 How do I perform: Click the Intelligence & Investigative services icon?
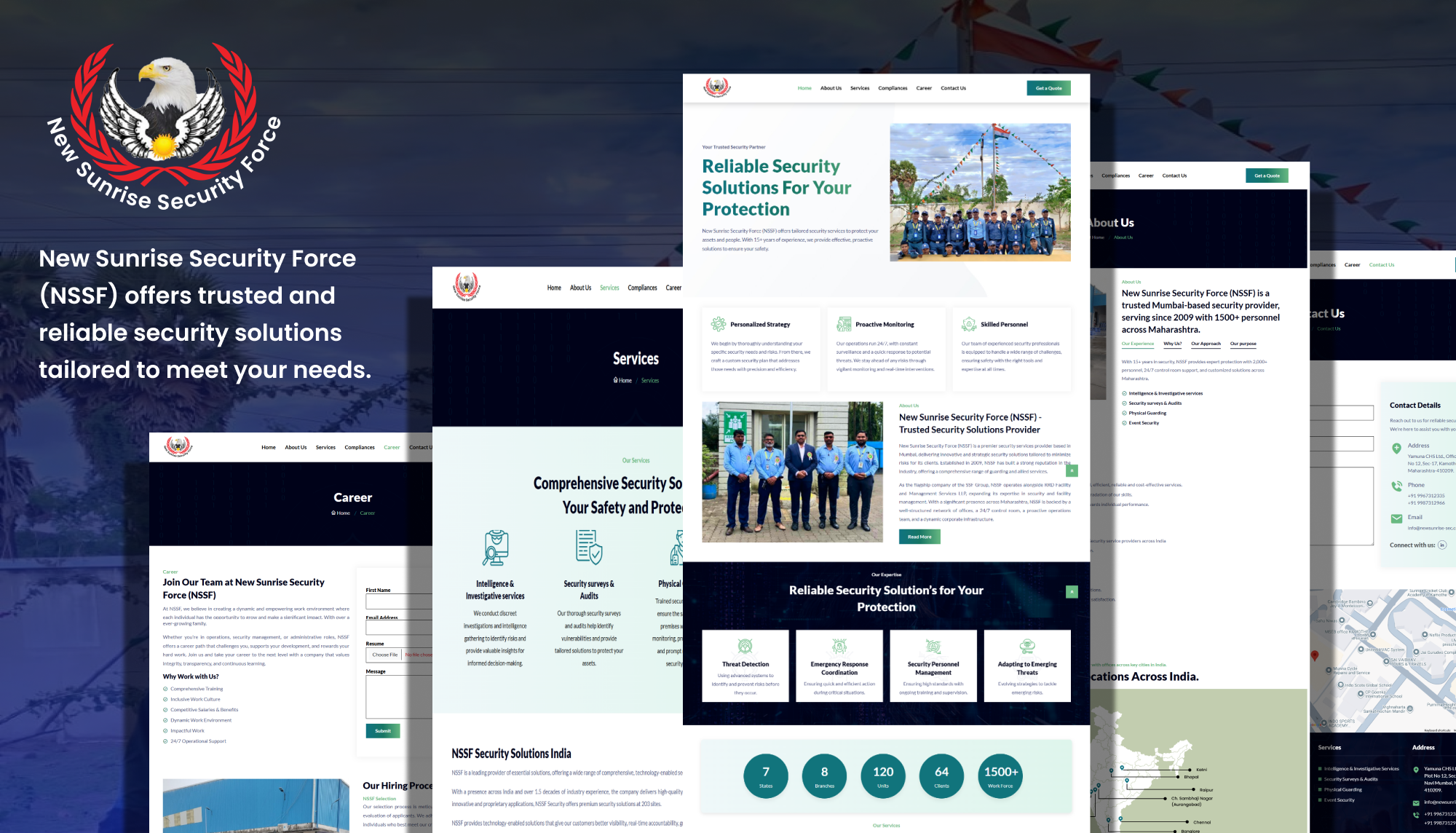tap(496, 548)
